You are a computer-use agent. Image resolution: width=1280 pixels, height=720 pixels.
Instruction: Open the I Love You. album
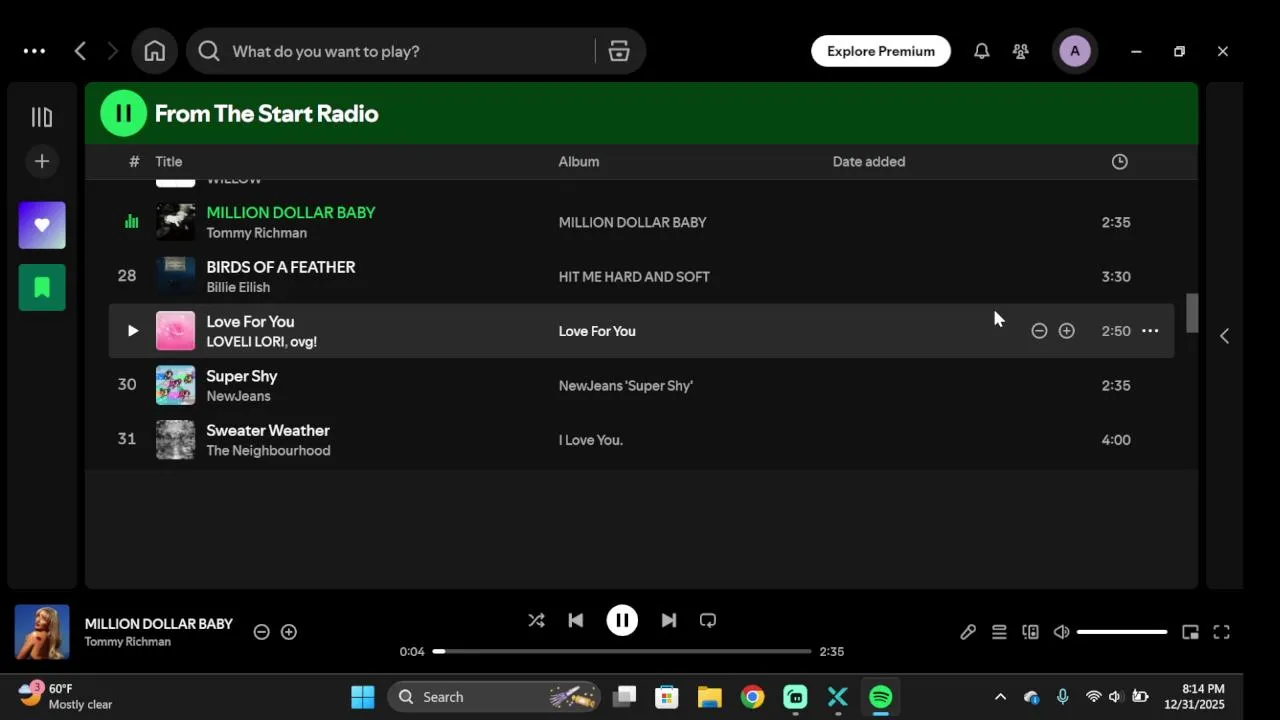590,440
